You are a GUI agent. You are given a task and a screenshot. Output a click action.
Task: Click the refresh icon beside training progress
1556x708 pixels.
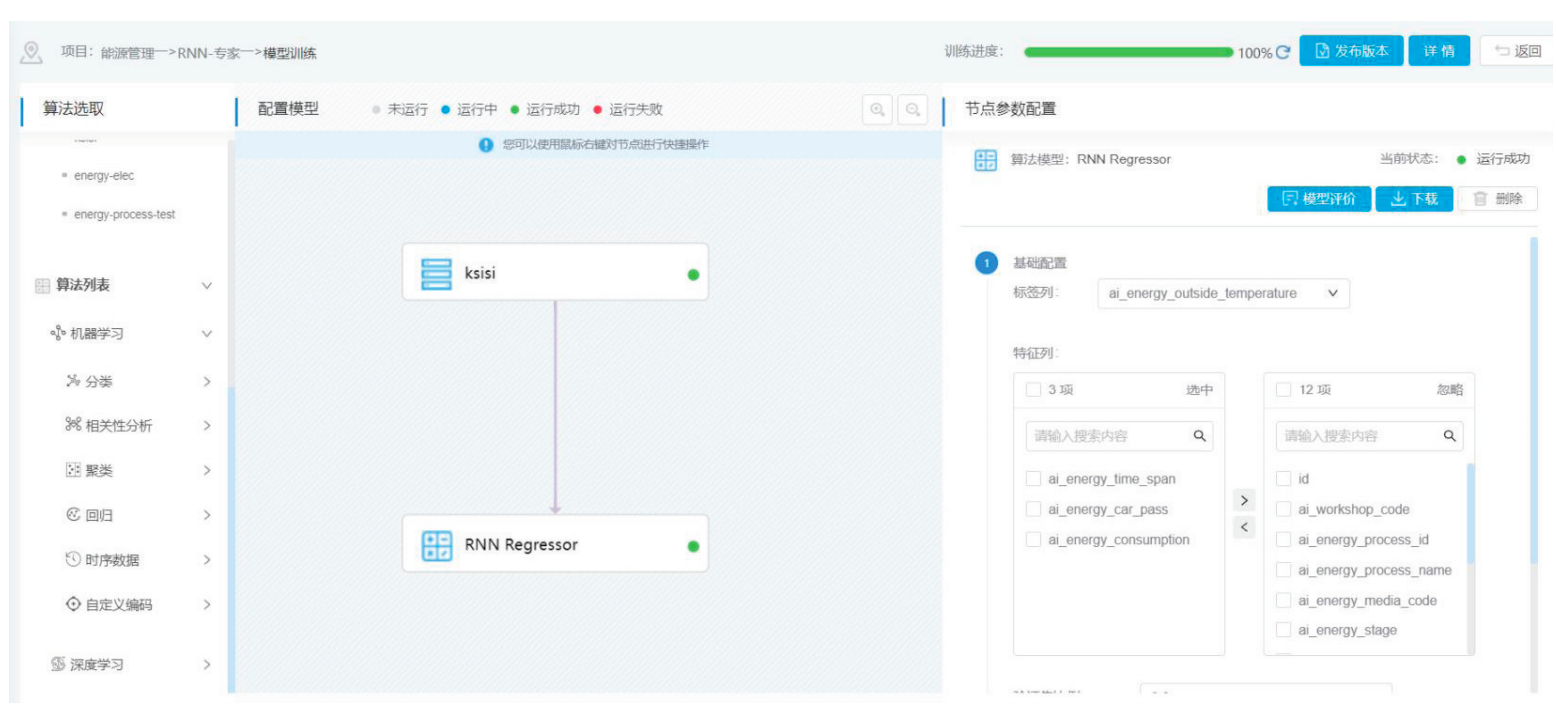(x=1283, y=52)
